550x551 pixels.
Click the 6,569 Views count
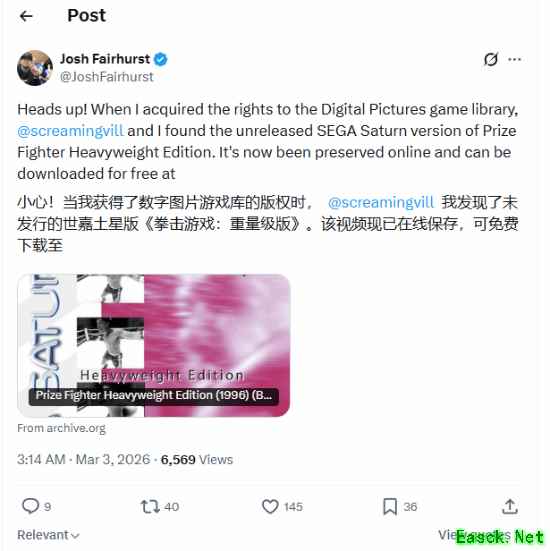click(x=197, y=460)
